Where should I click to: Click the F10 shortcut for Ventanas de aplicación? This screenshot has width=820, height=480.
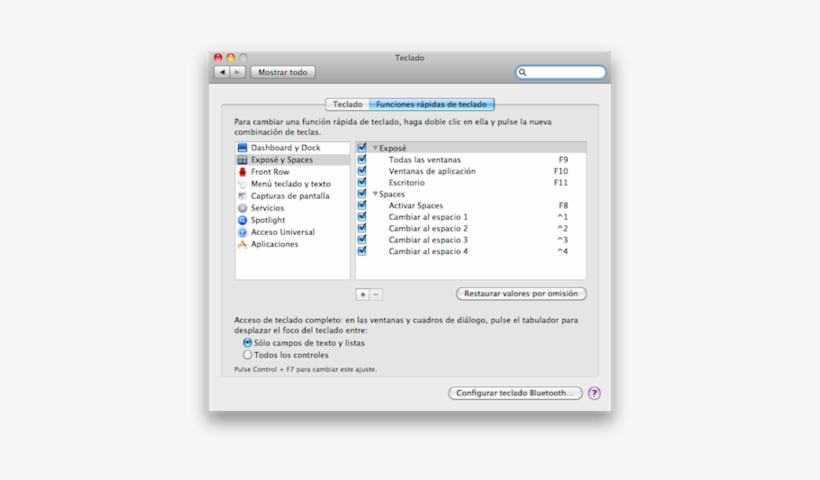[561, 172]
